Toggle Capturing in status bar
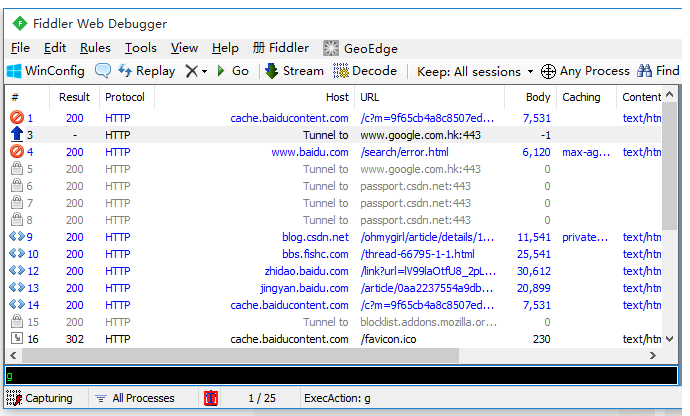This screenshot has height=416, width=690. [39, 398]
